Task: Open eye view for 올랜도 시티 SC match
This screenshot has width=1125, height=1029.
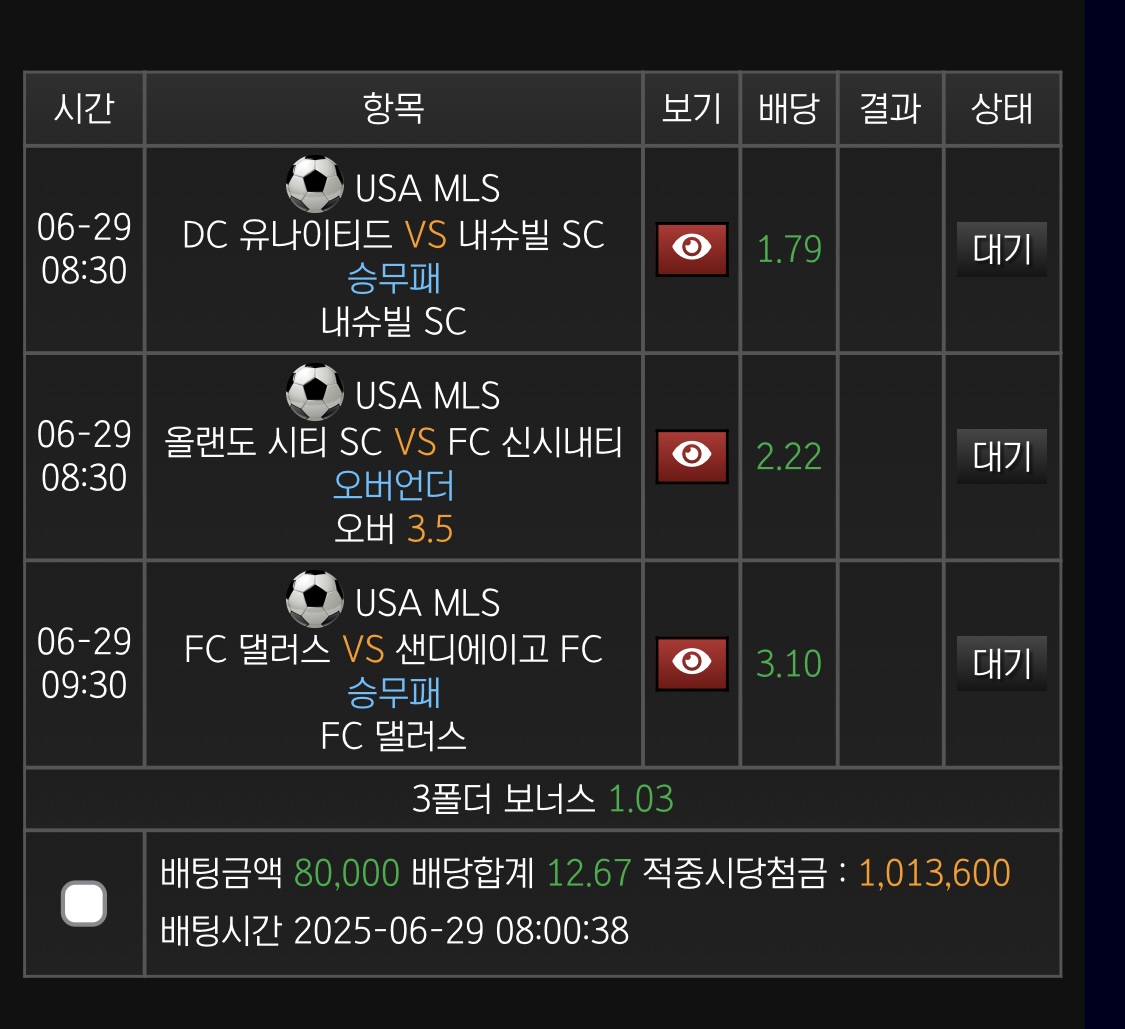Action: tap(692, 456)
